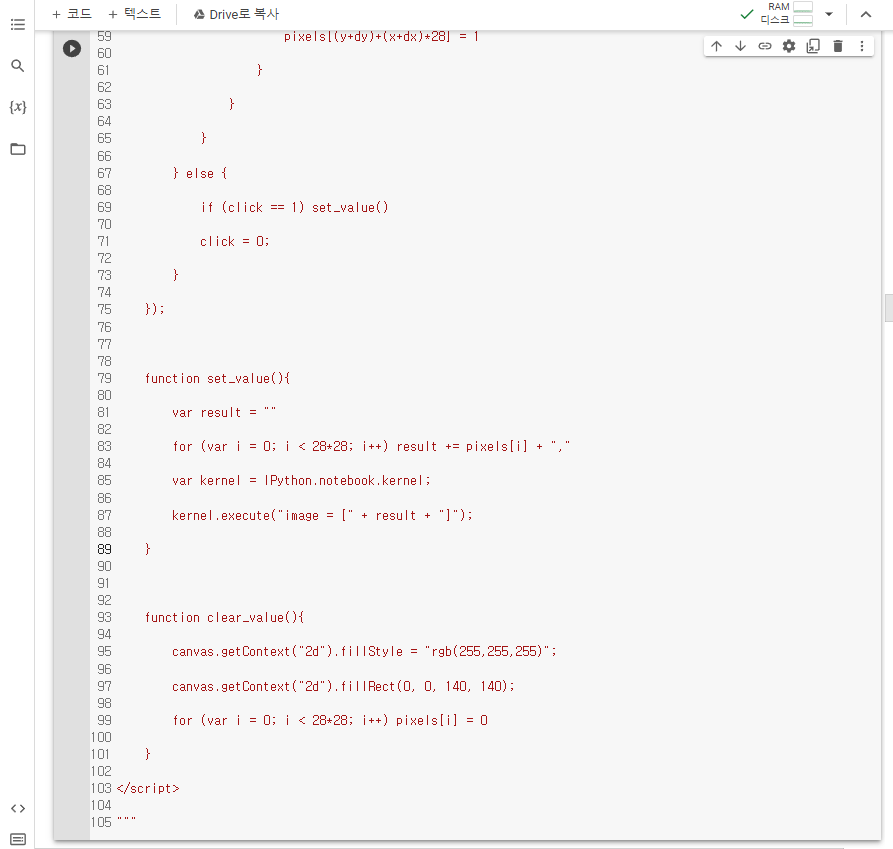Screen dimensions: 893x849
Task: Run the cell with play button
Action: (72, 48)
